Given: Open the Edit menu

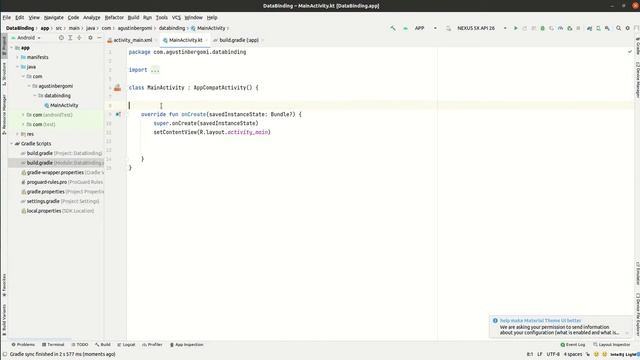Looking at the screenshot, I should tap(20, 18).
